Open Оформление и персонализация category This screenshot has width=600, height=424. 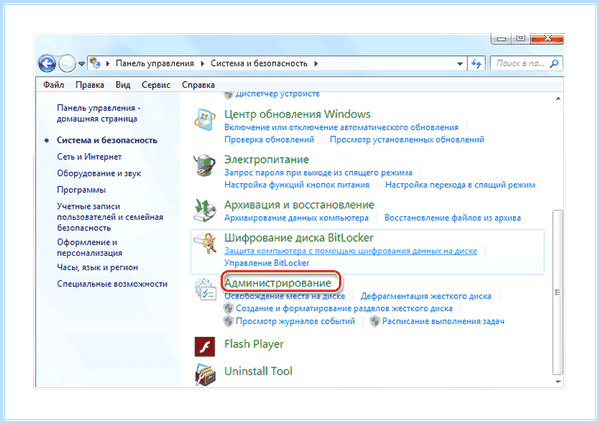[90, 248]
